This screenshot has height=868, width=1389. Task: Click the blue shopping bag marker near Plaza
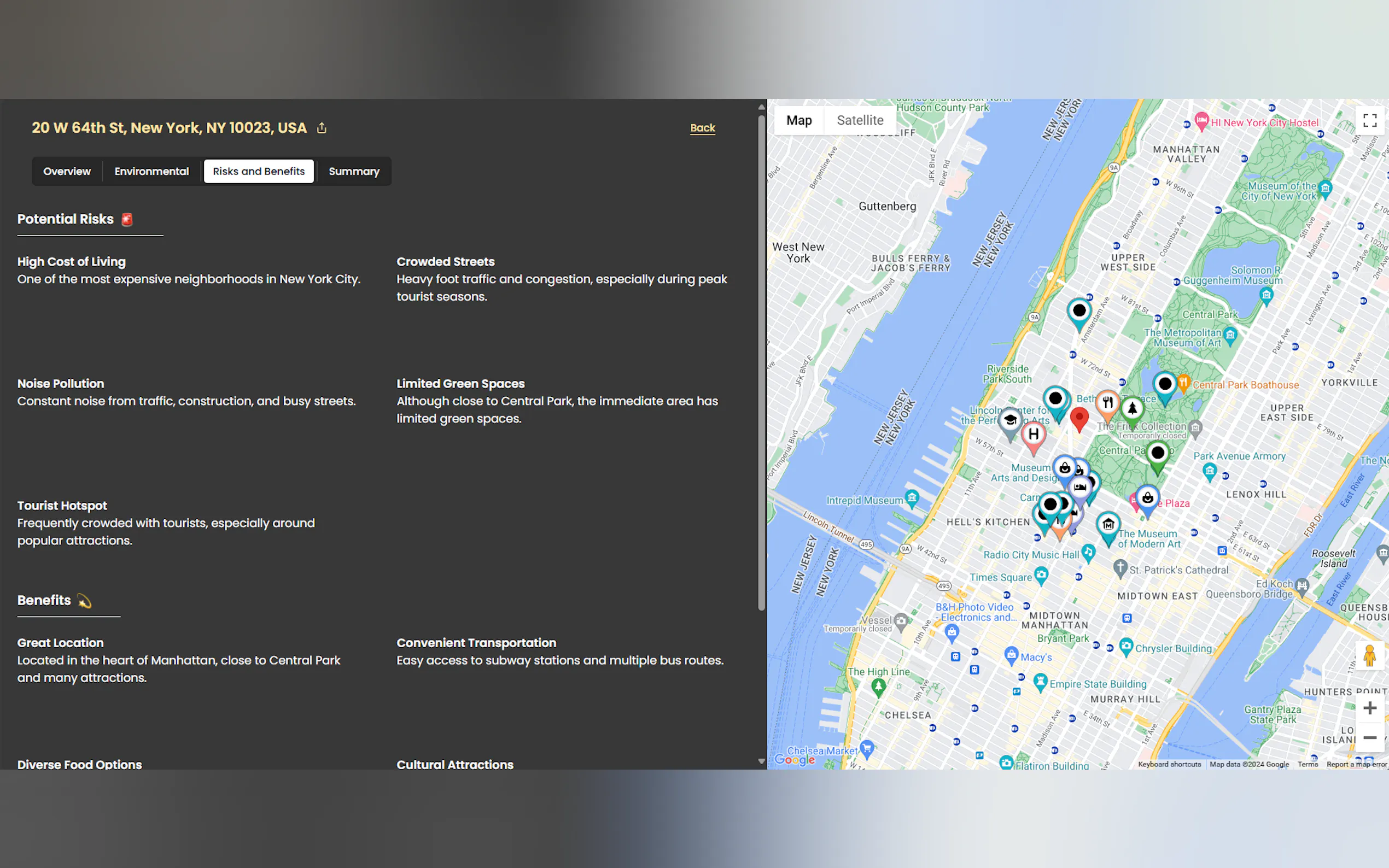(x=1147, y=498)
